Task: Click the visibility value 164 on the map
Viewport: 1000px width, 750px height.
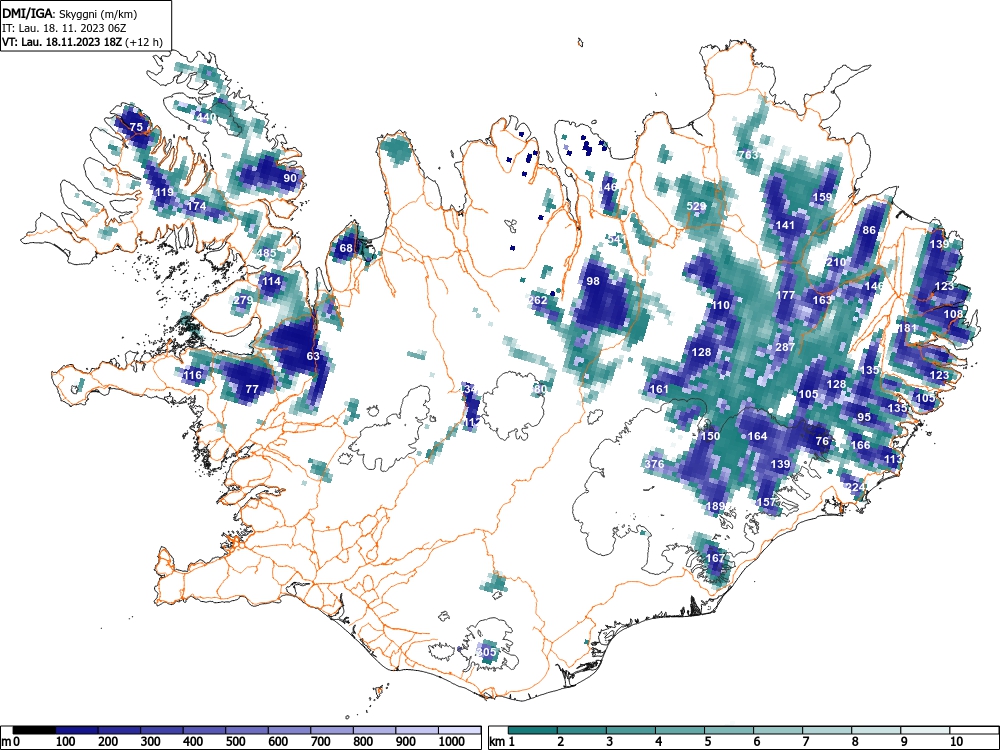Action: tap(757, 436)
